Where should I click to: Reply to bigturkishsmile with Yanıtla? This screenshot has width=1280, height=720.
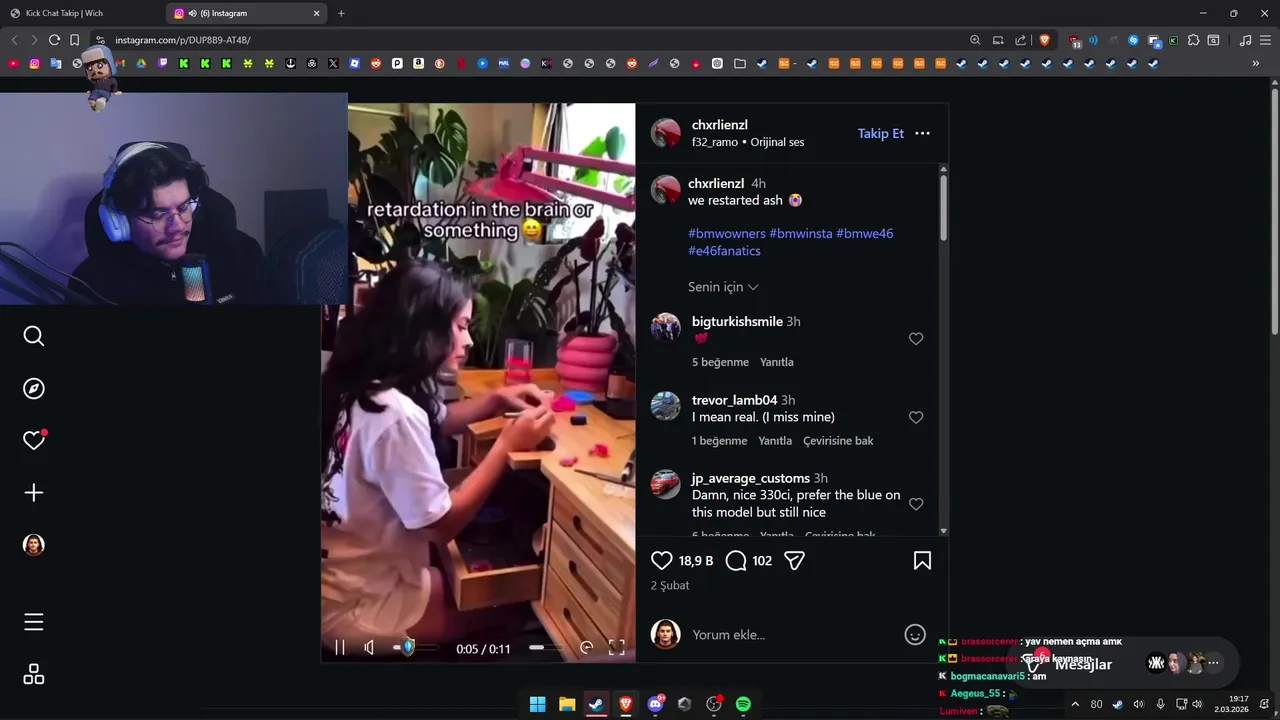777,362
